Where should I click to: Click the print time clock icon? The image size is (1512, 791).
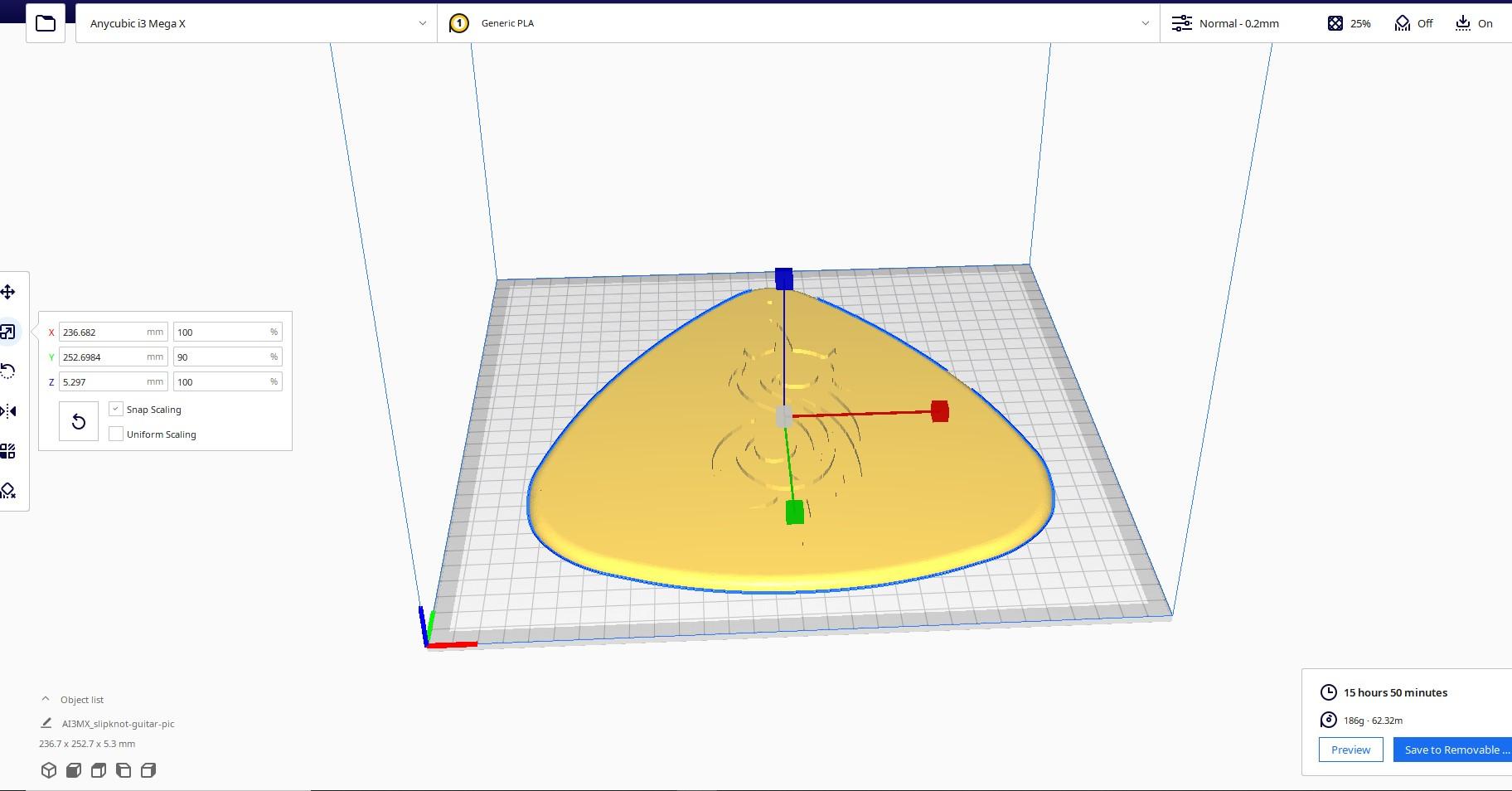(1328, 692)
